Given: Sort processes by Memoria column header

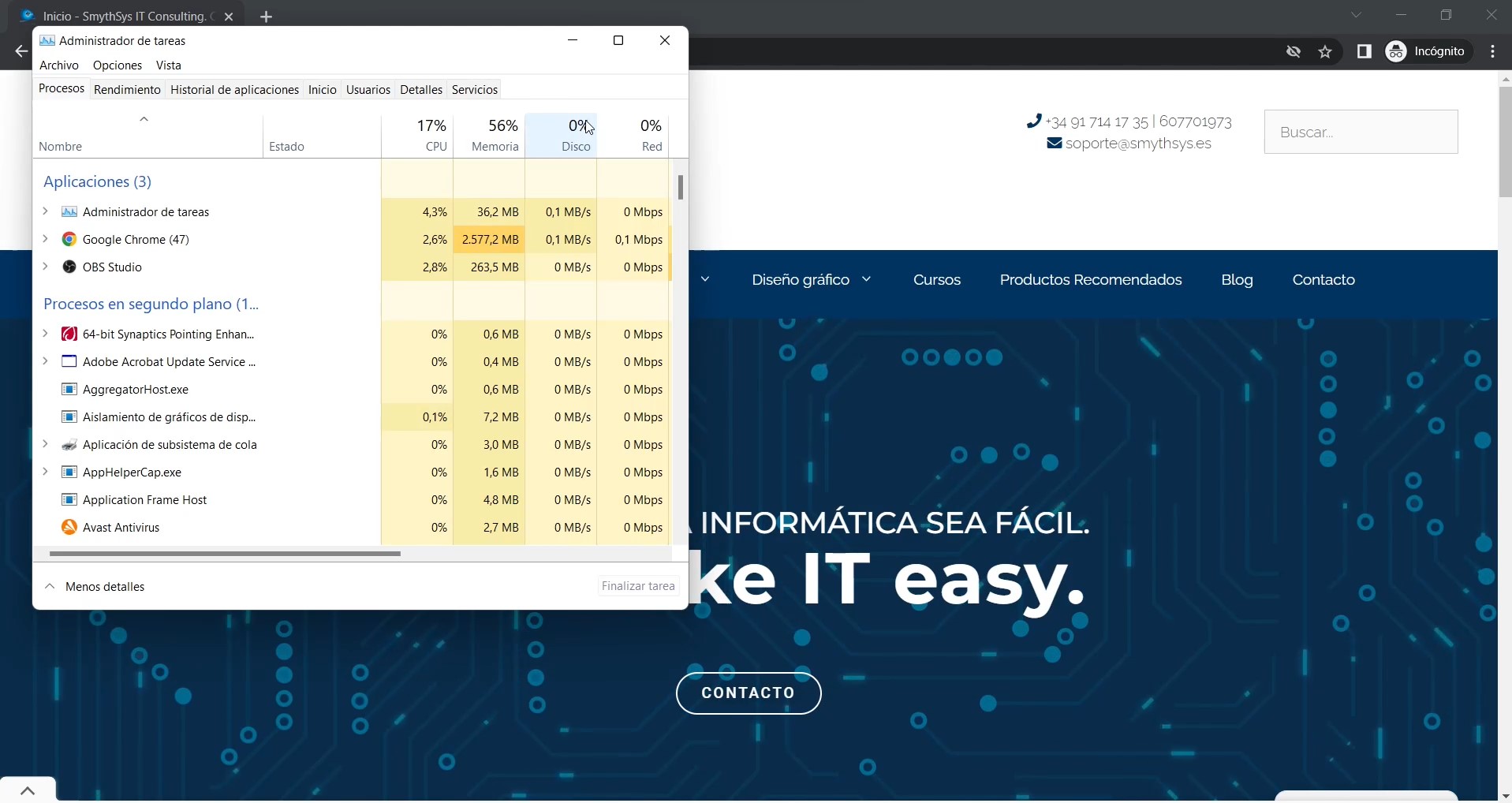Looking at the screenshot, I should [490, 136].
